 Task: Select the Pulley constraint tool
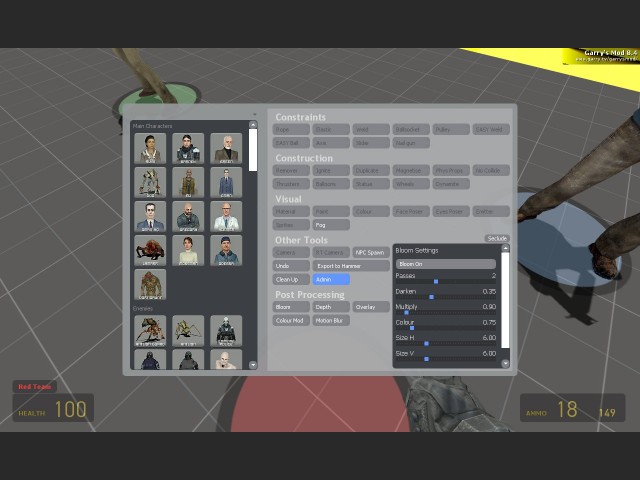click(451, 129)
